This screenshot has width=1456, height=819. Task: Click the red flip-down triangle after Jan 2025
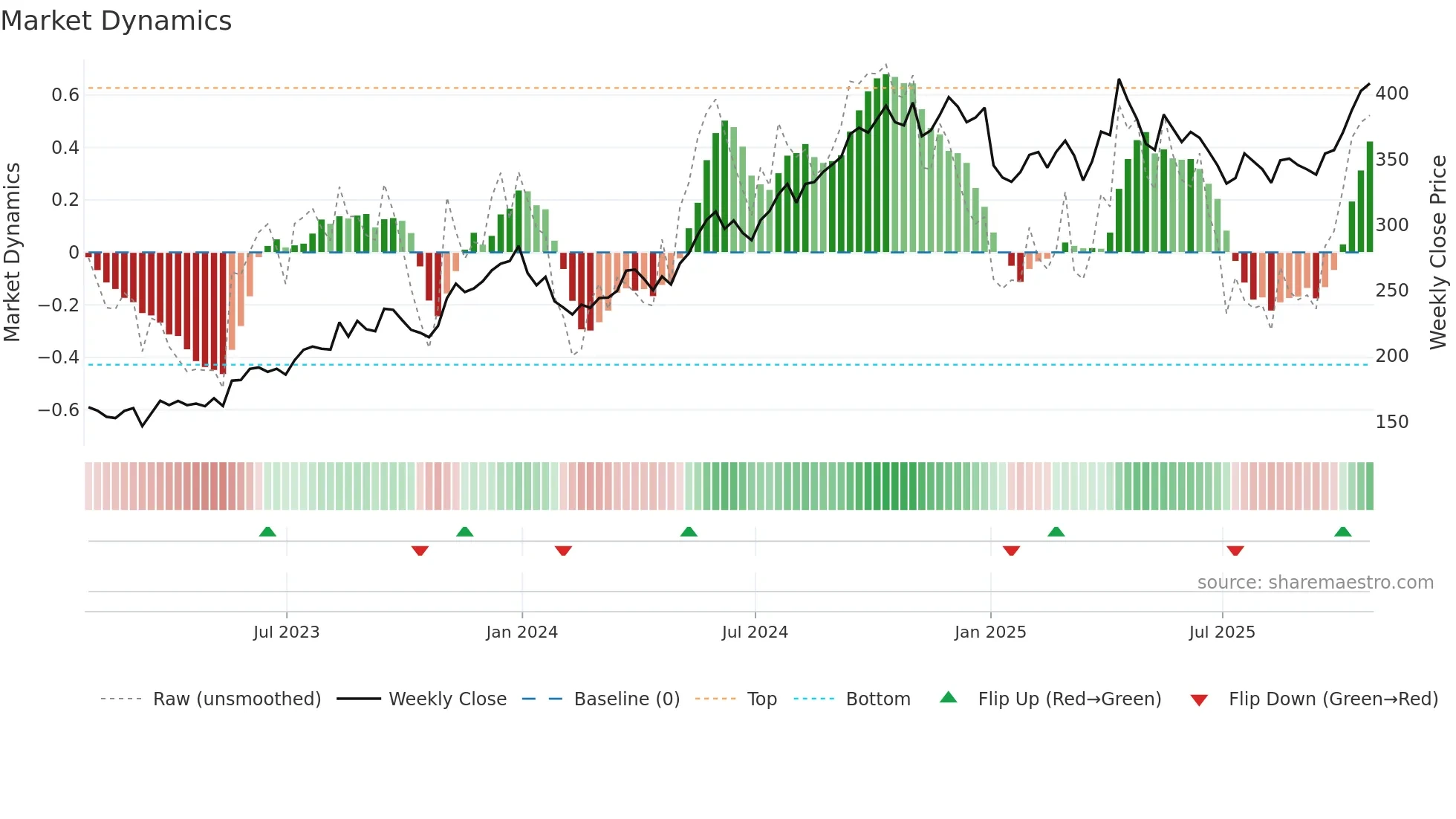[1011, 551]
